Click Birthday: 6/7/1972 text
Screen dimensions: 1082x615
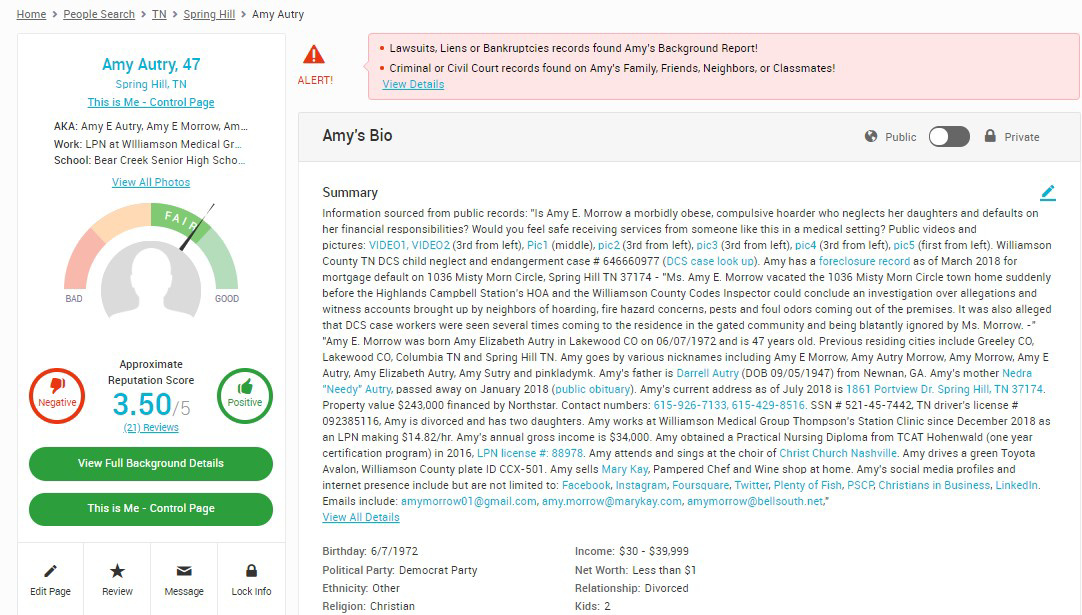(370, 551)
